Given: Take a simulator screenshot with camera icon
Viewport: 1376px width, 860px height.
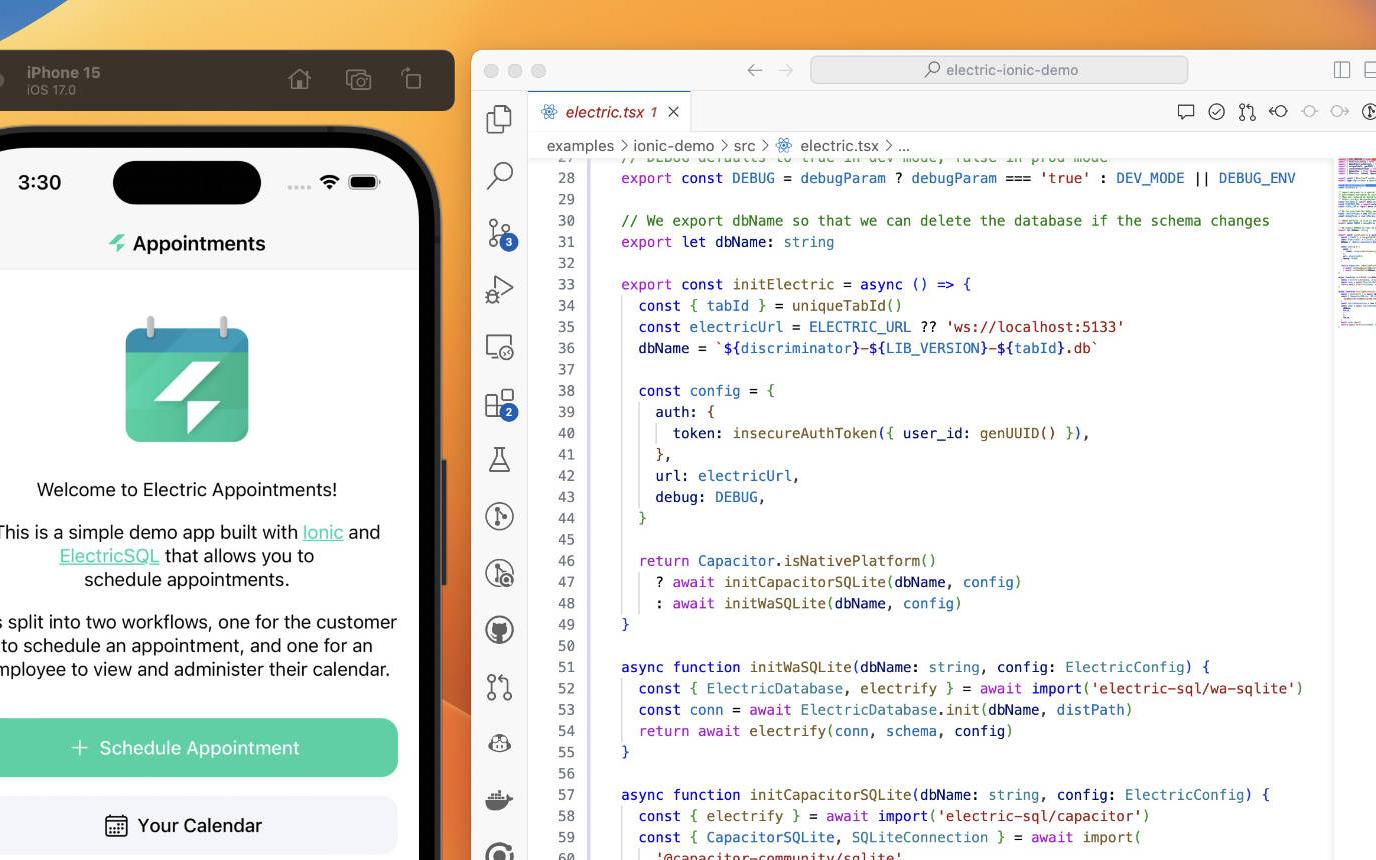Looking at the screenshot, I should (358, 80).
